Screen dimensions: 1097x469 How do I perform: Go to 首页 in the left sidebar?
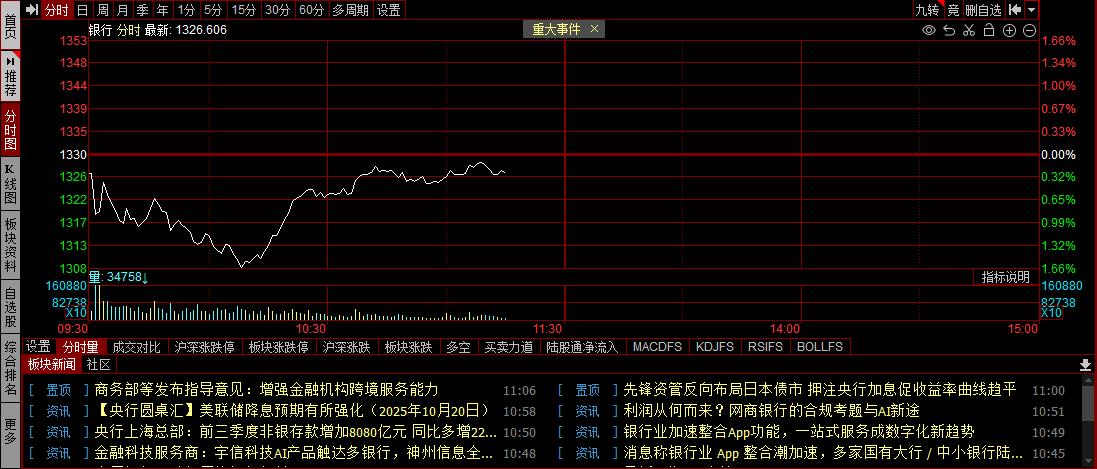[10, 23]
